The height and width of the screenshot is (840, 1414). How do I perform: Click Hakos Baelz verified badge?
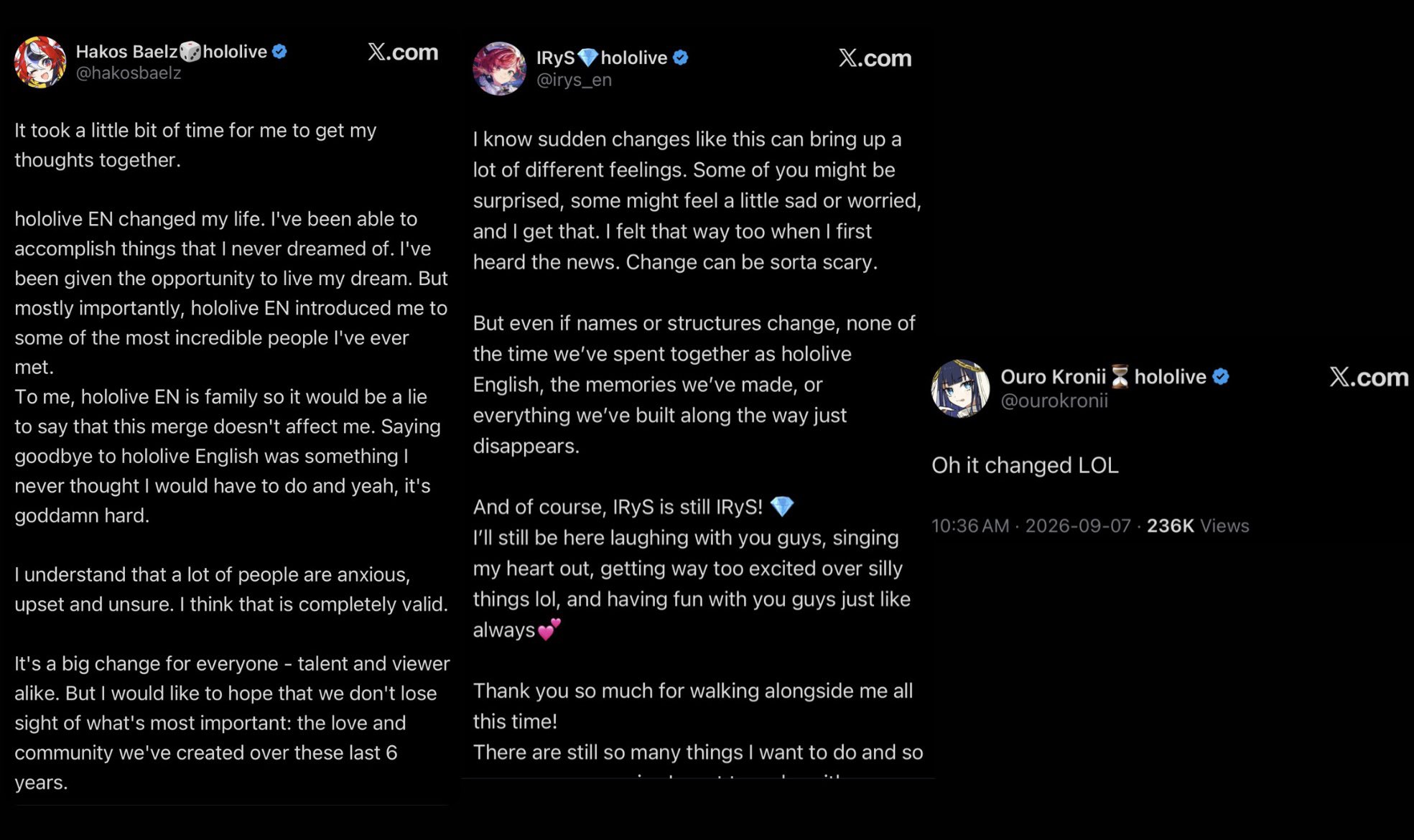coord(280,52)
